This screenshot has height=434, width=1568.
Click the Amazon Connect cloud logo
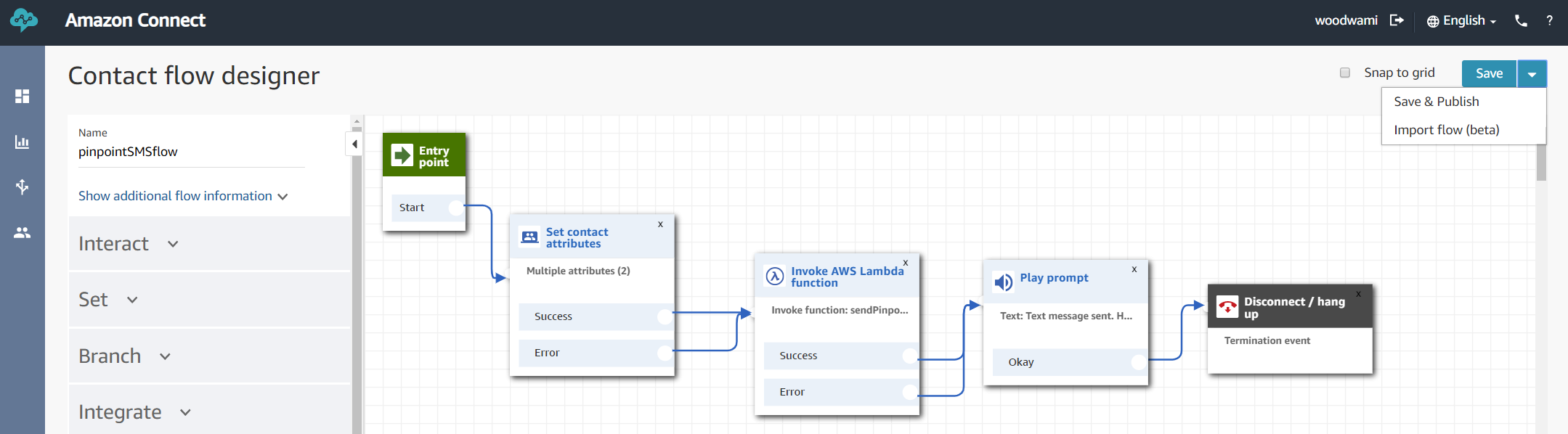pos(23,20)
